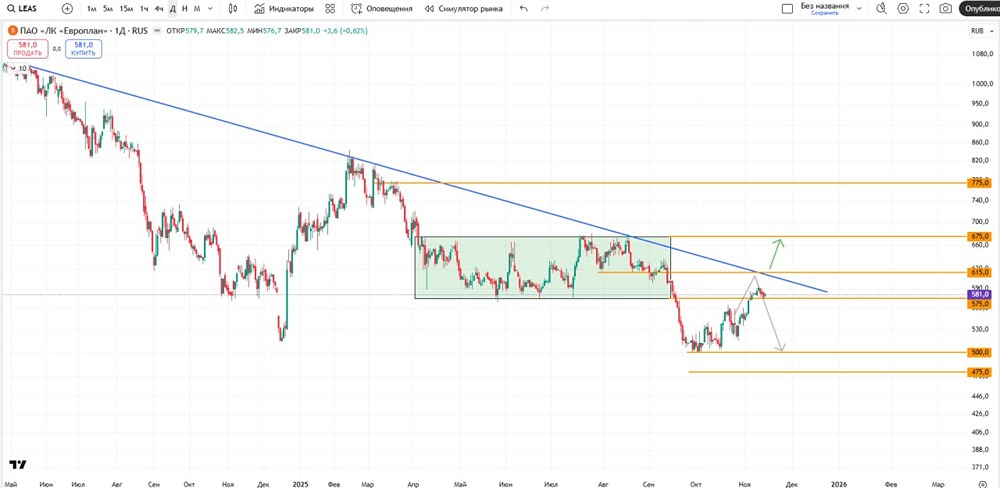Select the 1м timeframe

pyautogui.click(x=92, y=9)
